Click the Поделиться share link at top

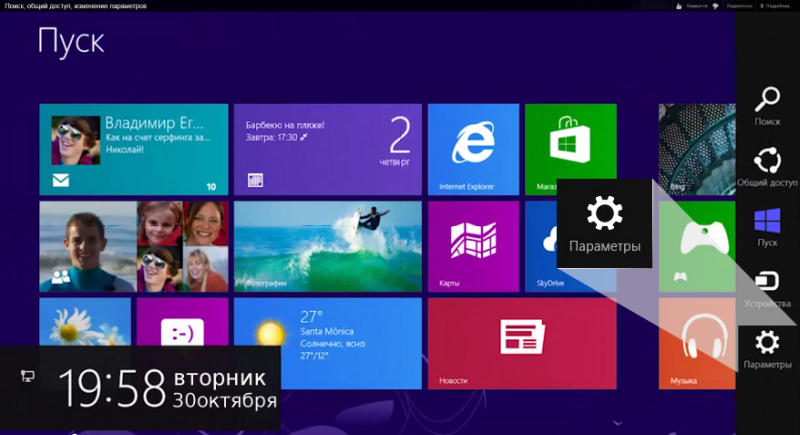click(739, 6)
